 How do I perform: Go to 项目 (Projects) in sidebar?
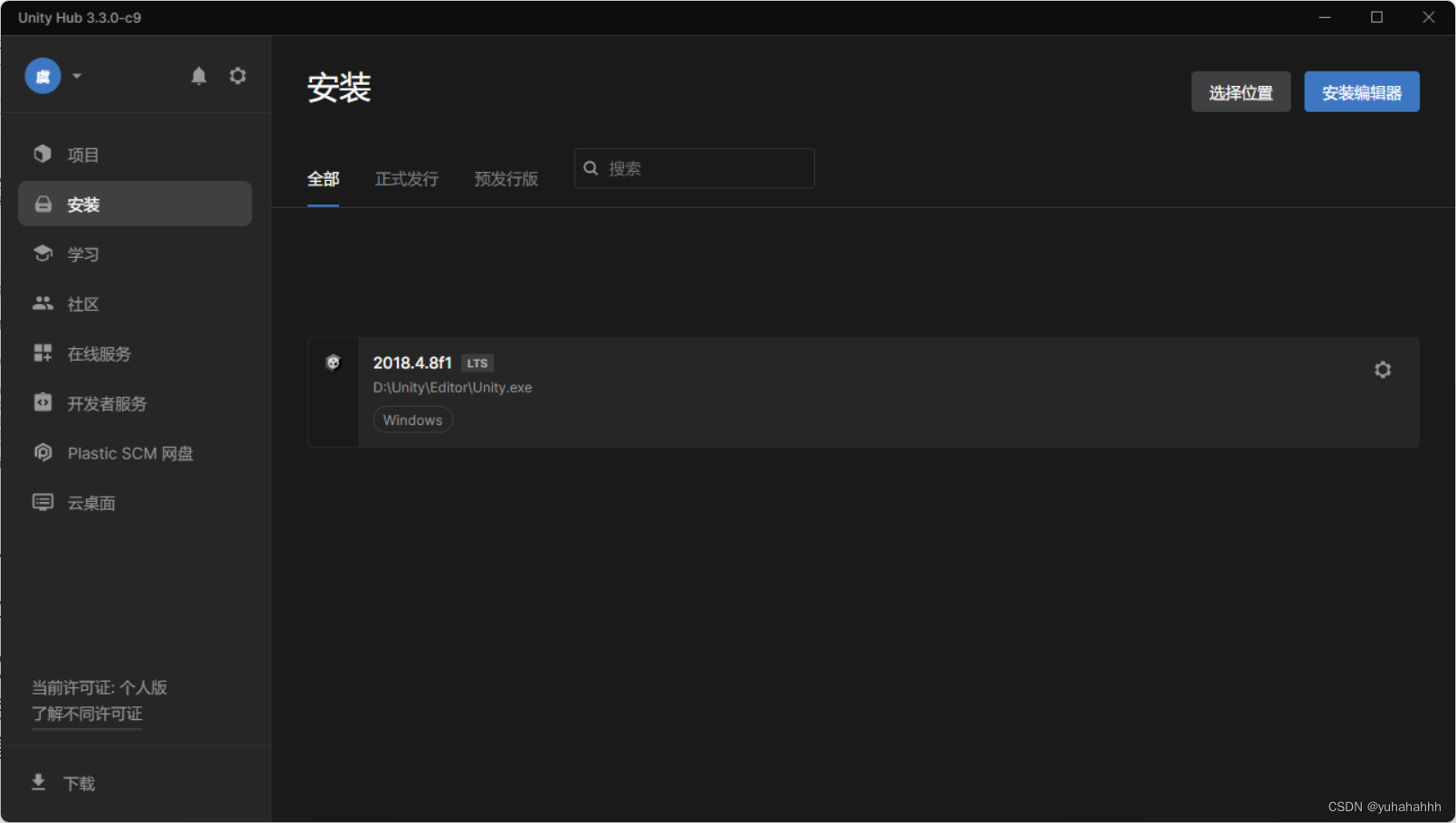point(135,155)
